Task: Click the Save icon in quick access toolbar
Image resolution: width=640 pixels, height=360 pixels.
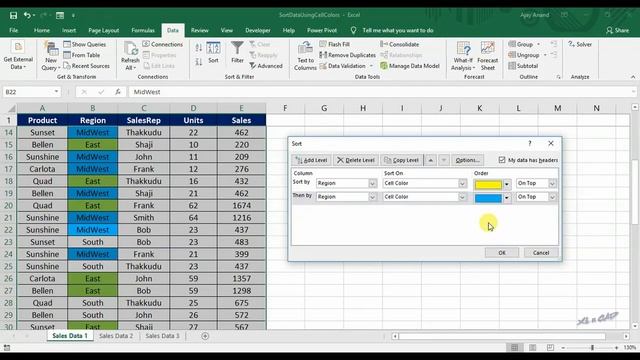Action: (x=13, y=15)
